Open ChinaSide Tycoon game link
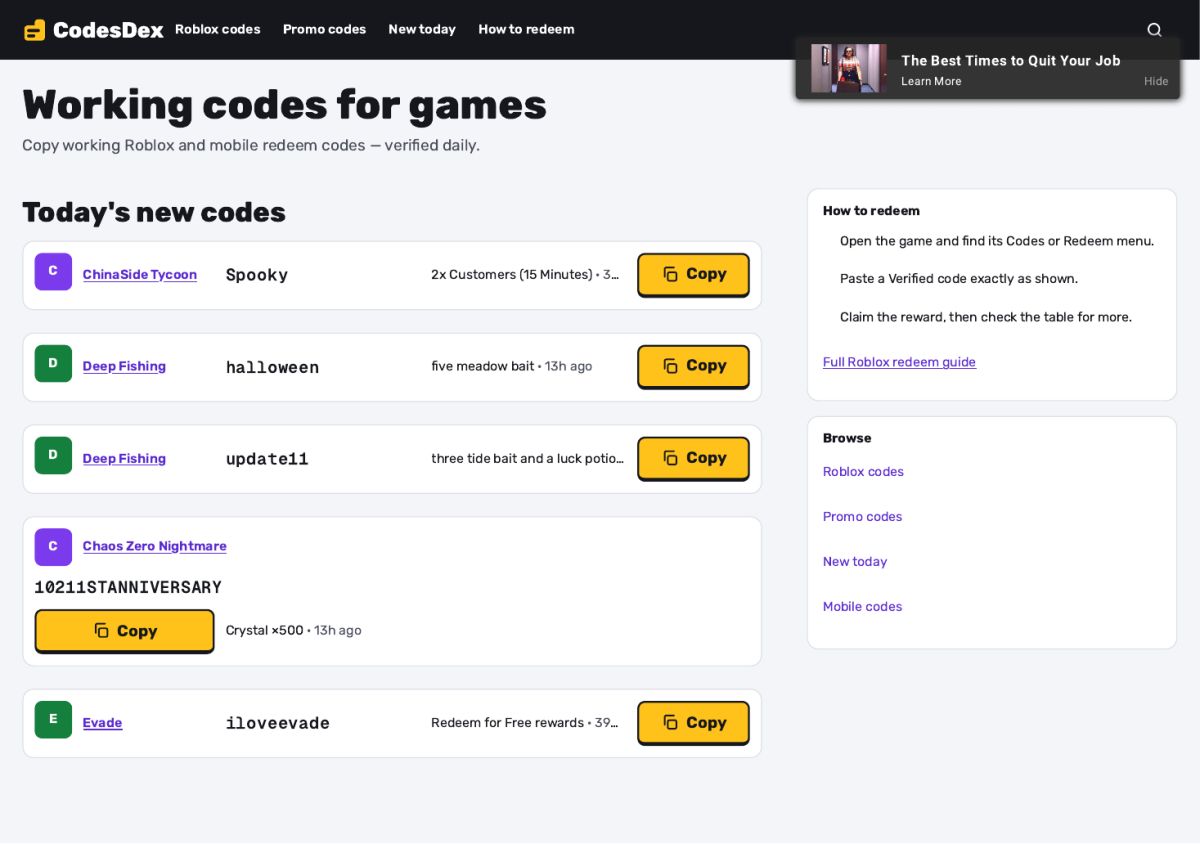 pyautogui.click(x=140, y=275)
